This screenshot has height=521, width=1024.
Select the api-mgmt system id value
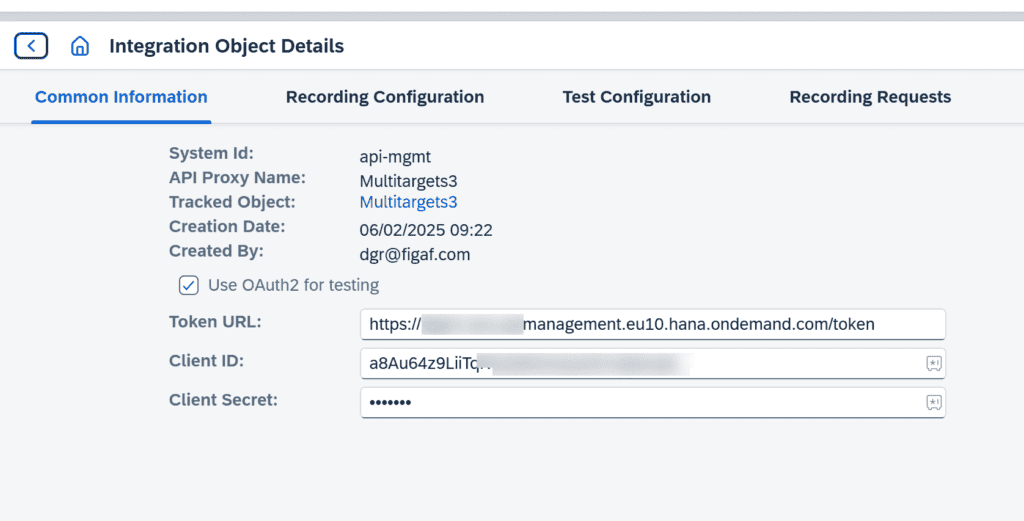(395, 157)
